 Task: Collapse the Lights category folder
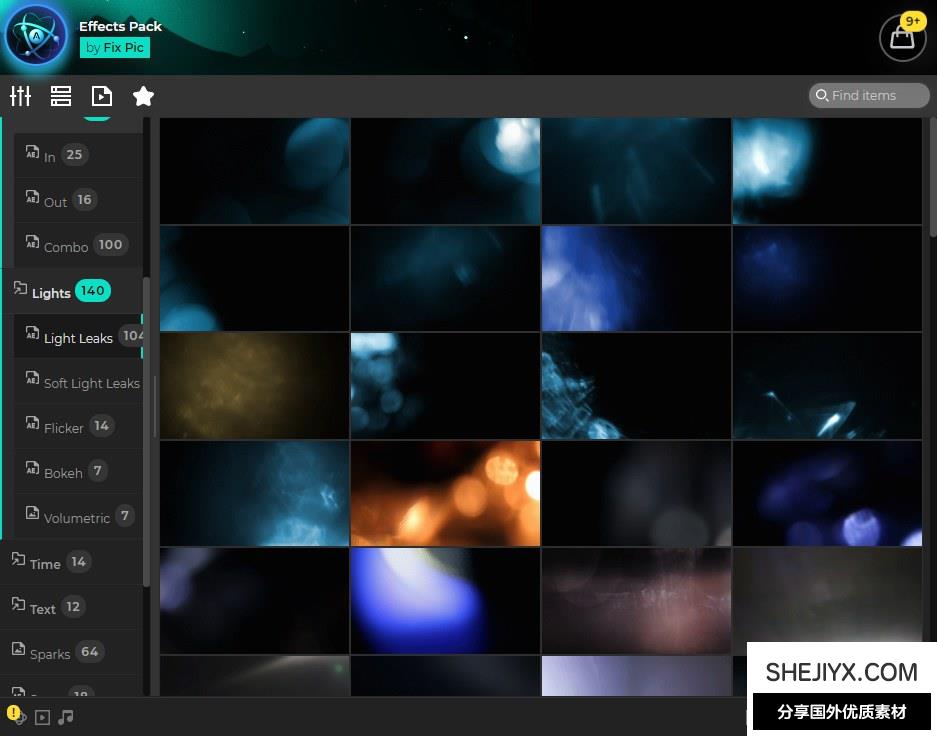(50, 292)
